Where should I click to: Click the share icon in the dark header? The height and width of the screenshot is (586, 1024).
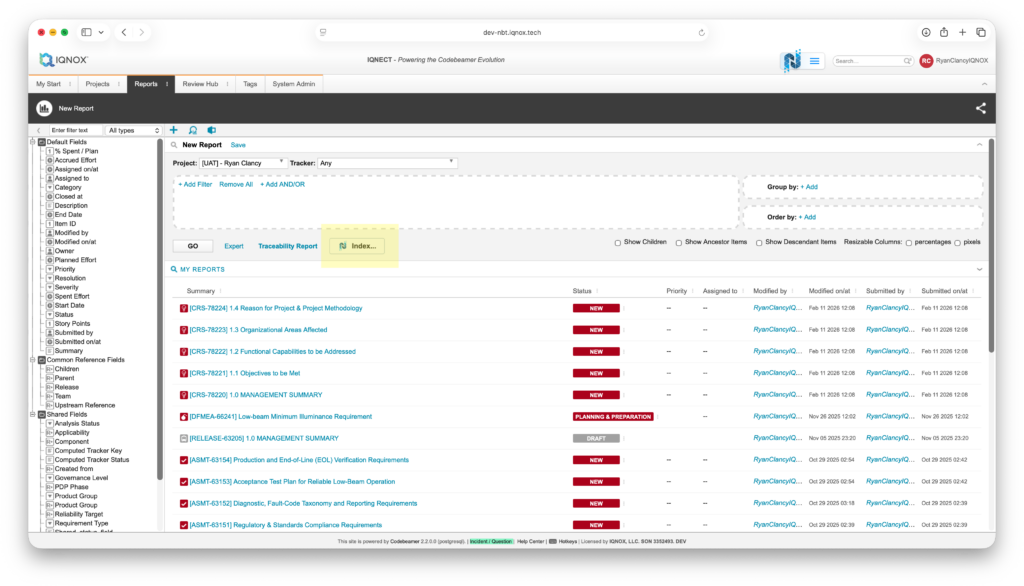point(980,108)
